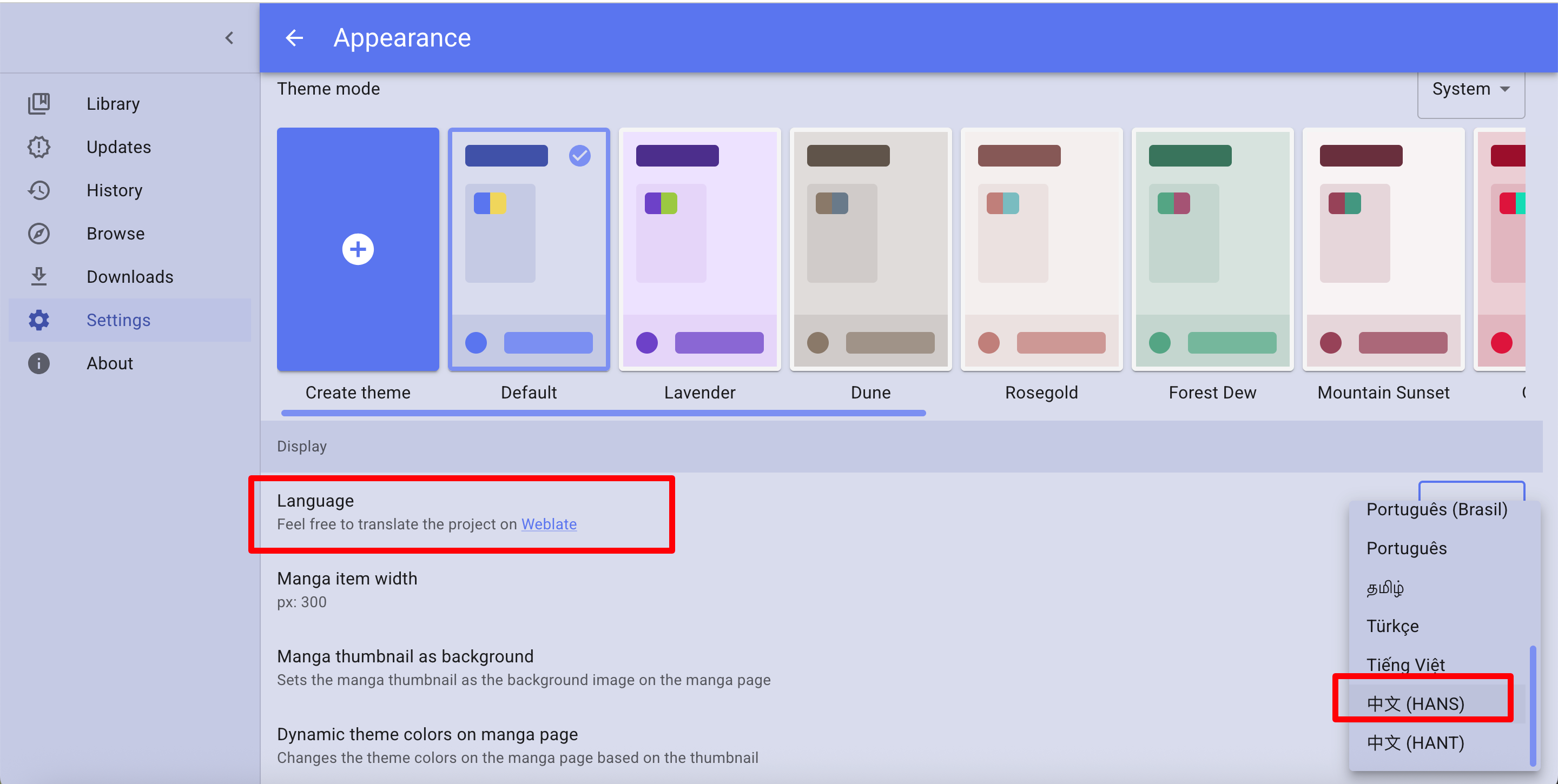
Task: Collapse the sidebar with the chevron
Action: [x=229, y=38]
